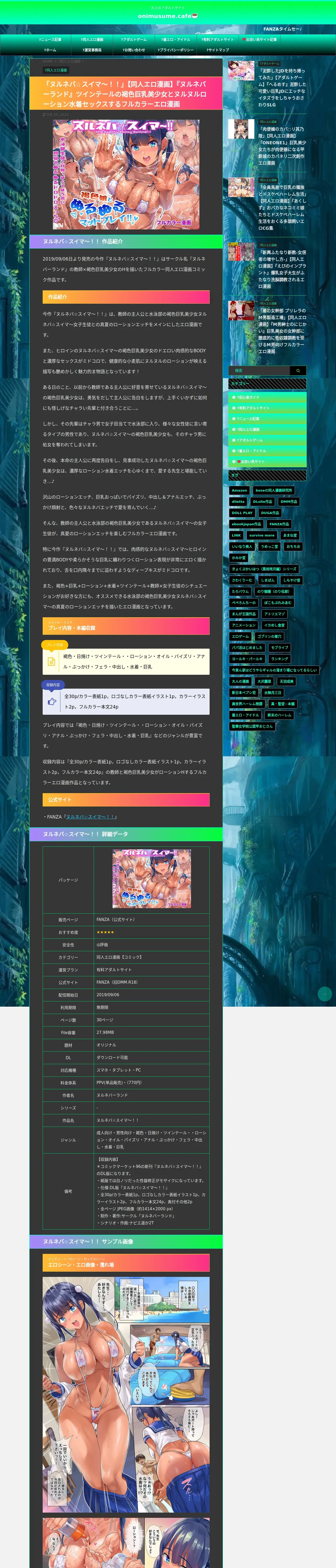Click the document icon beside the play-content box
The height and width of the screenshot is (1568, 336).
[51, 661]
